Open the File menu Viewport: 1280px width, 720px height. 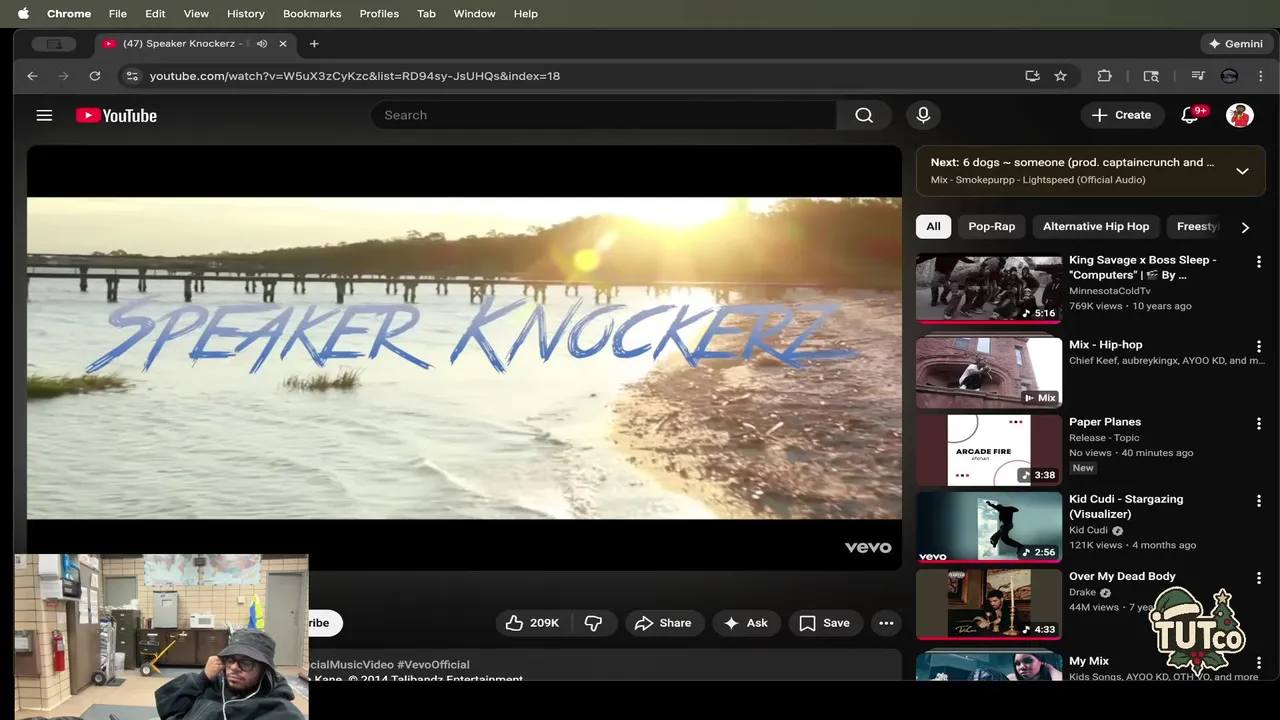pyautogui.click(x=118, y=13)
